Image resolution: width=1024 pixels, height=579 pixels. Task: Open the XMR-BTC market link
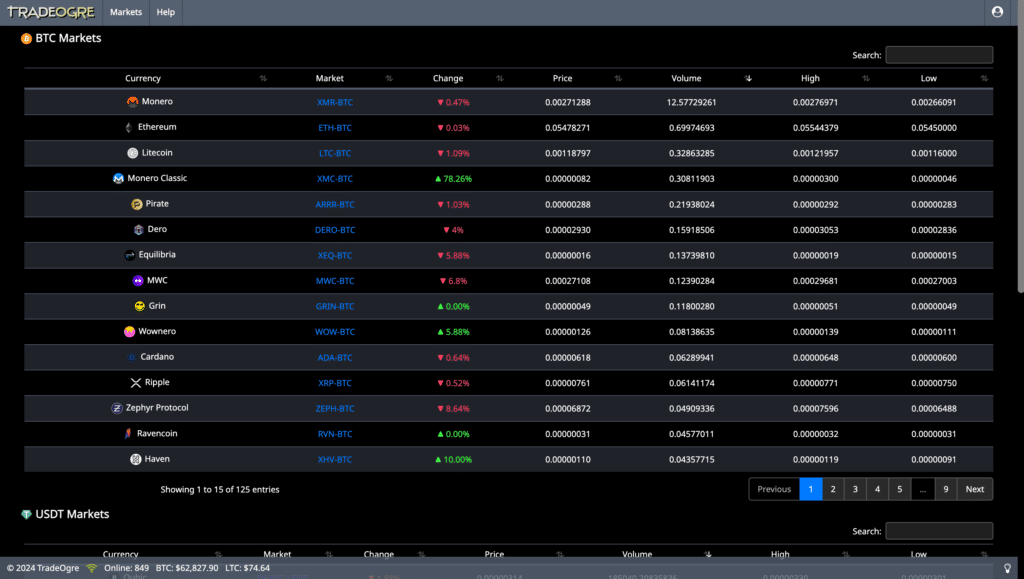335,102
